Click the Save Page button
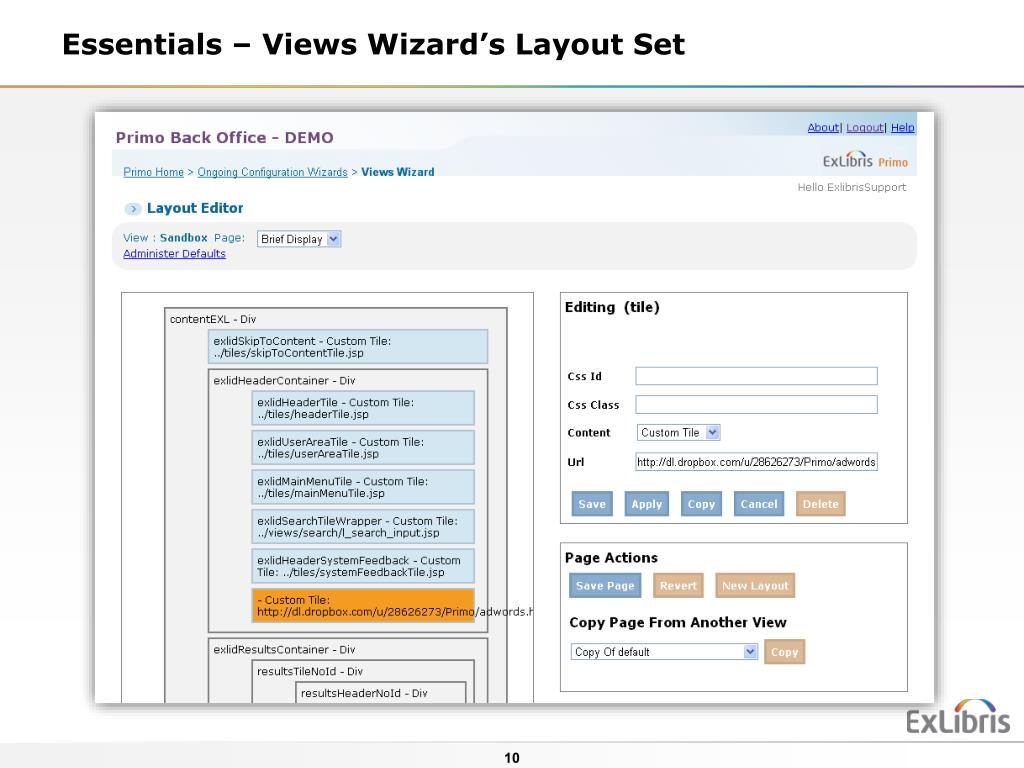 tap(605, 586)
